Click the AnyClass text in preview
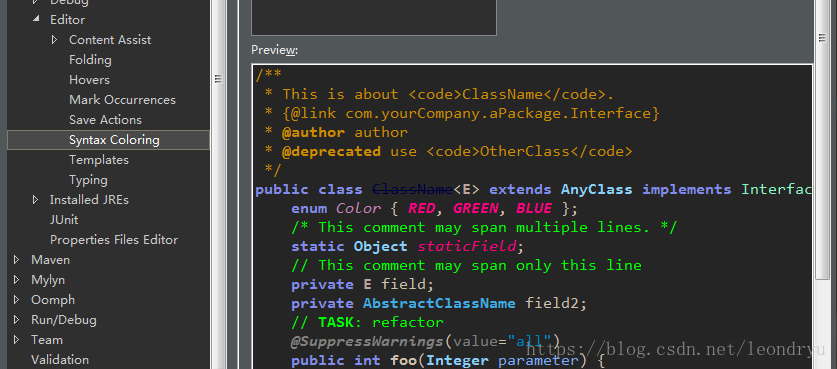837x369 pixels. (596, 189)
